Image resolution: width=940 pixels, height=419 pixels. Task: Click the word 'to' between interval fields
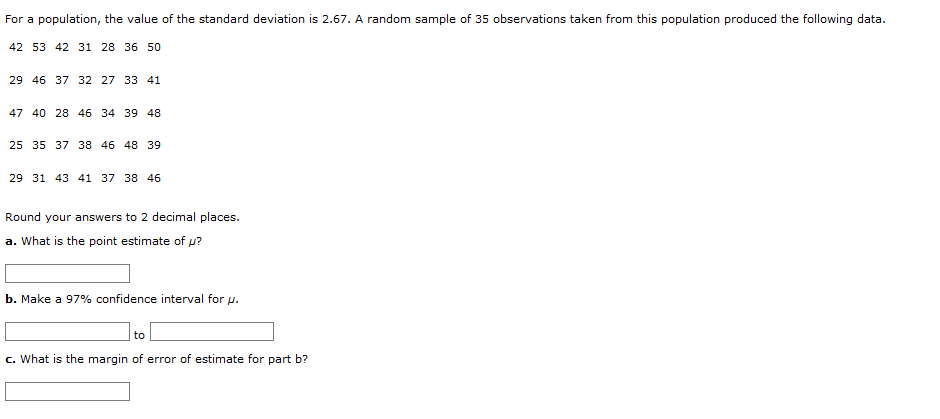pyautogui.click(x=139, y=335)
